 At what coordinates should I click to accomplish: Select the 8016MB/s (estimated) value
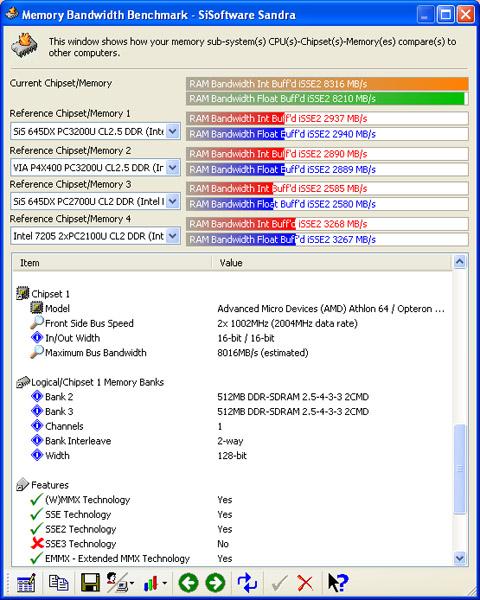[x=263, y=352]
